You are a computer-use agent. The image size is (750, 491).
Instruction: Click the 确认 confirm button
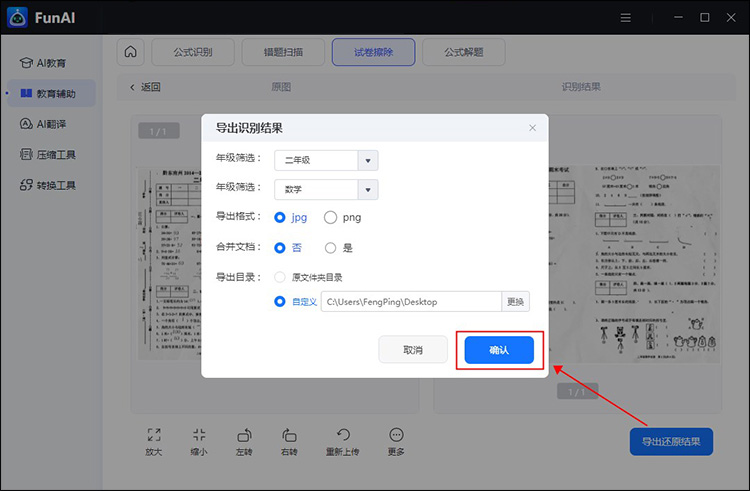(x=499, y=350)
